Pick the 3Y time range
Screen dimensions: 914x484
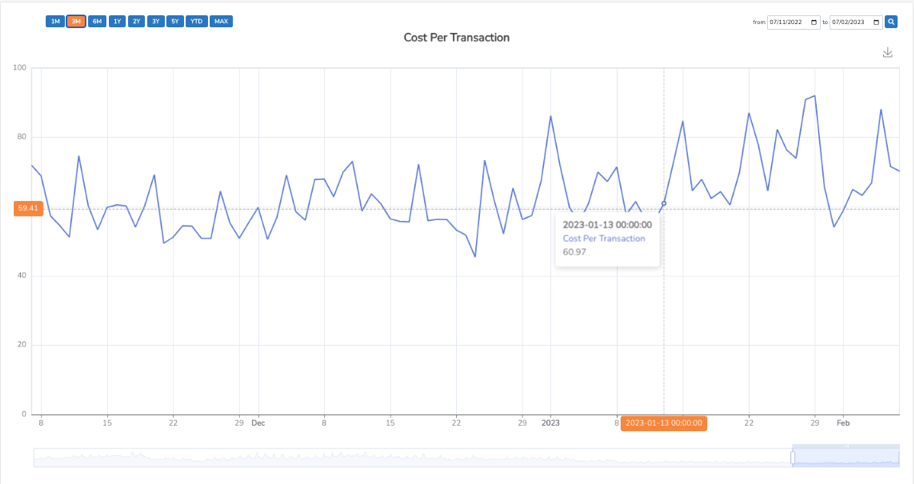(x=156, y=21)
